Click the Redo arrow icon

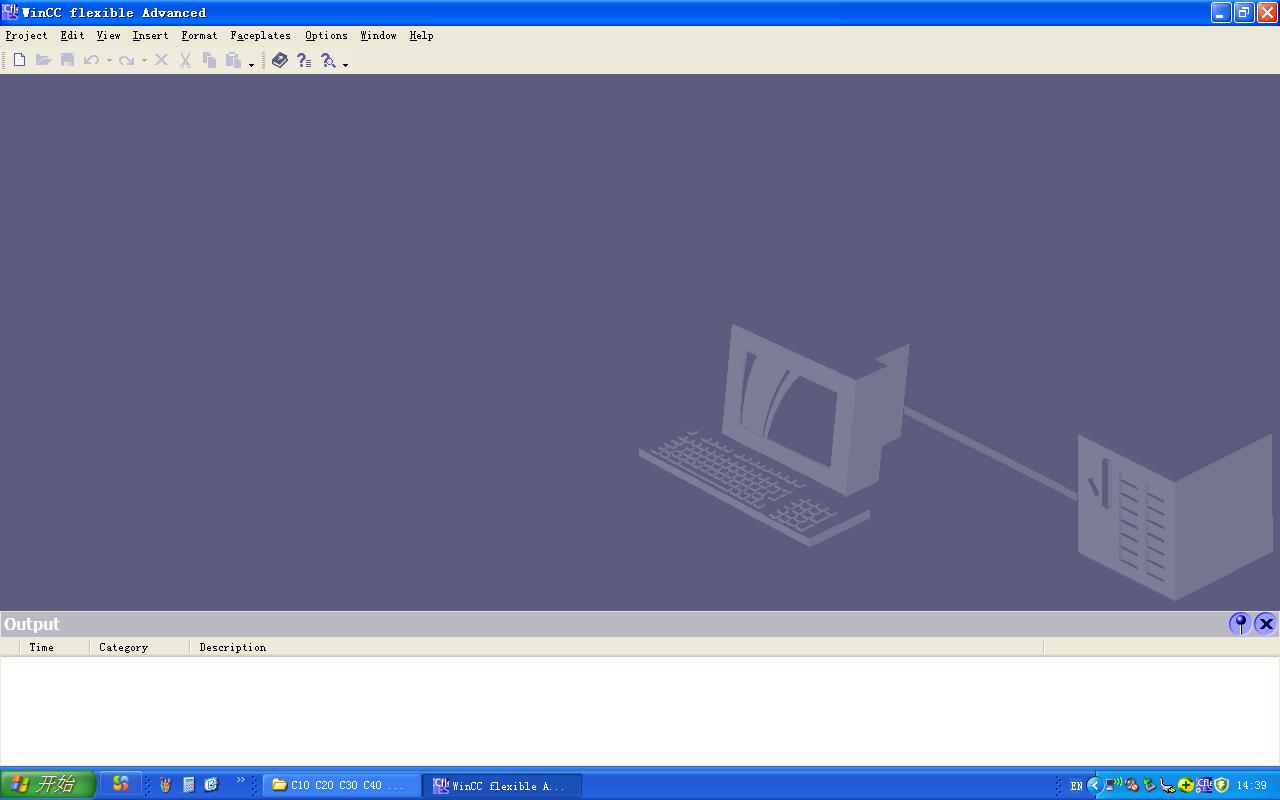[126, 60]
